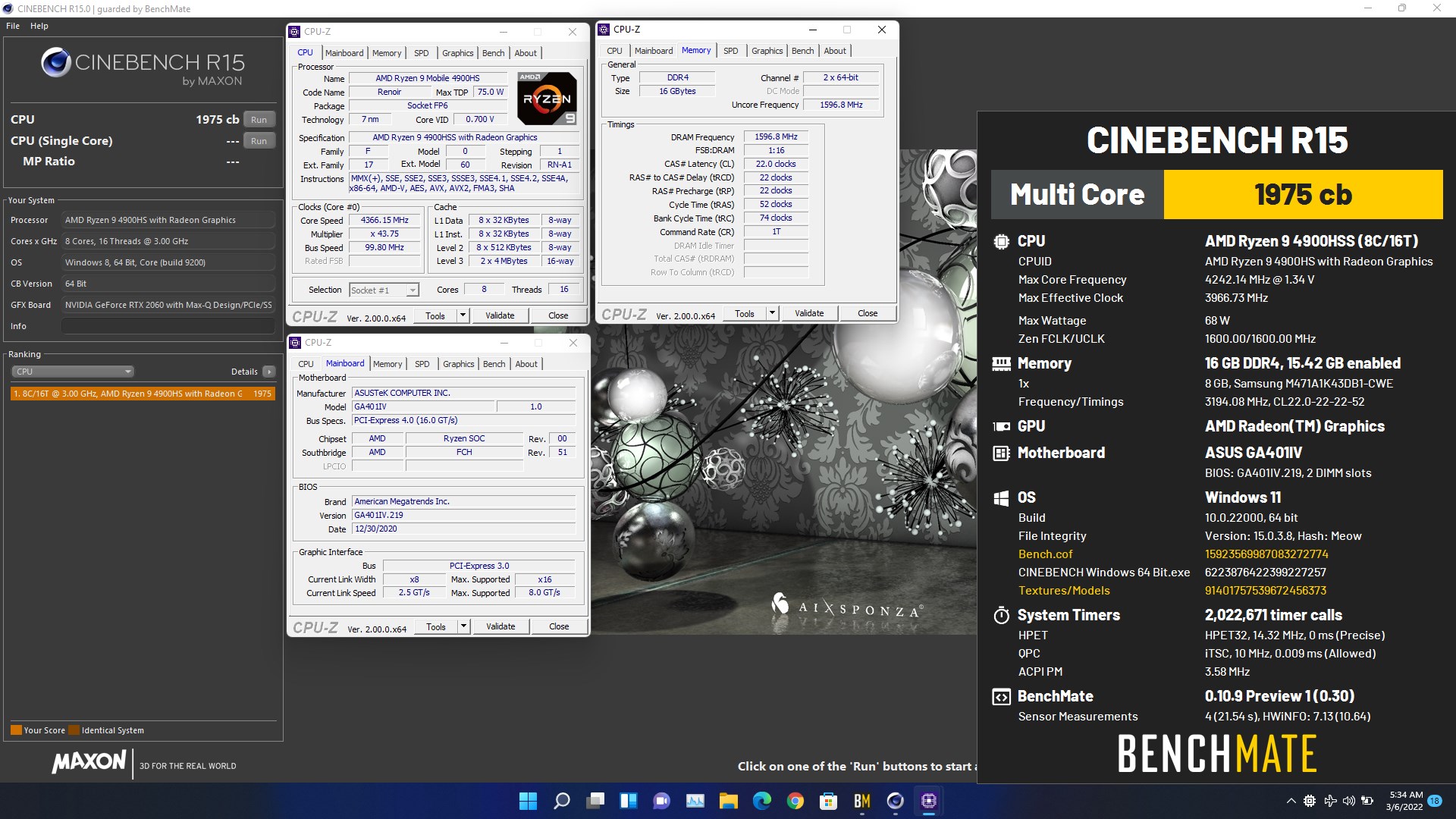
Task: Click Tools in Mainboard CPU-Z window
Action: point(436,626)
